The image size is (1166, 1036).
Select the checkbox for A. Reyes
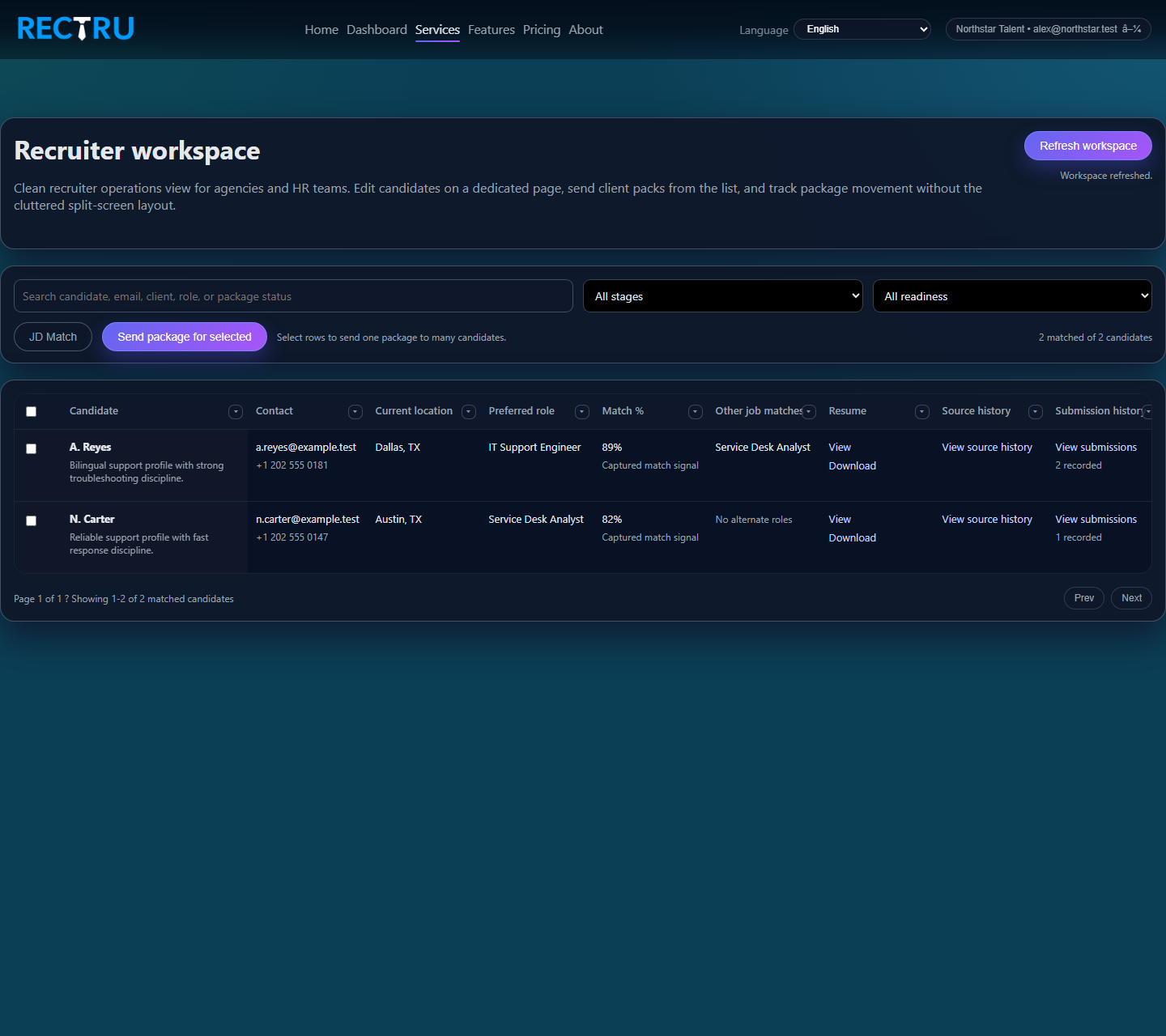tap(31, 448)
